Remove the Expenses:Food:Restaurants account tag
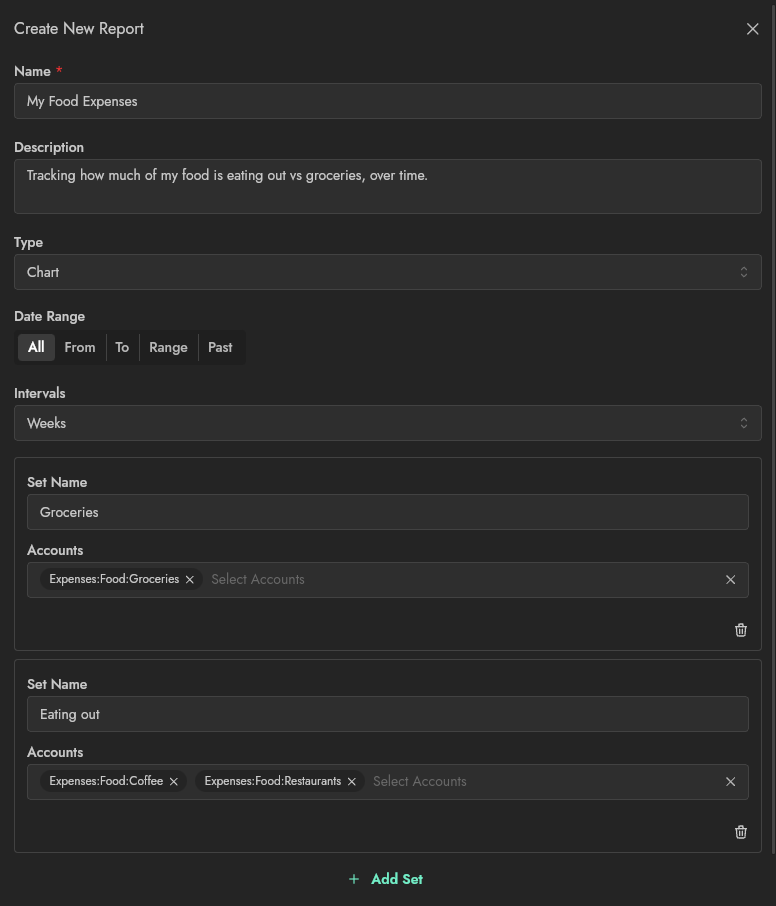Image resolution: width=776 pixels, height=906 pixels. (352, 782)
